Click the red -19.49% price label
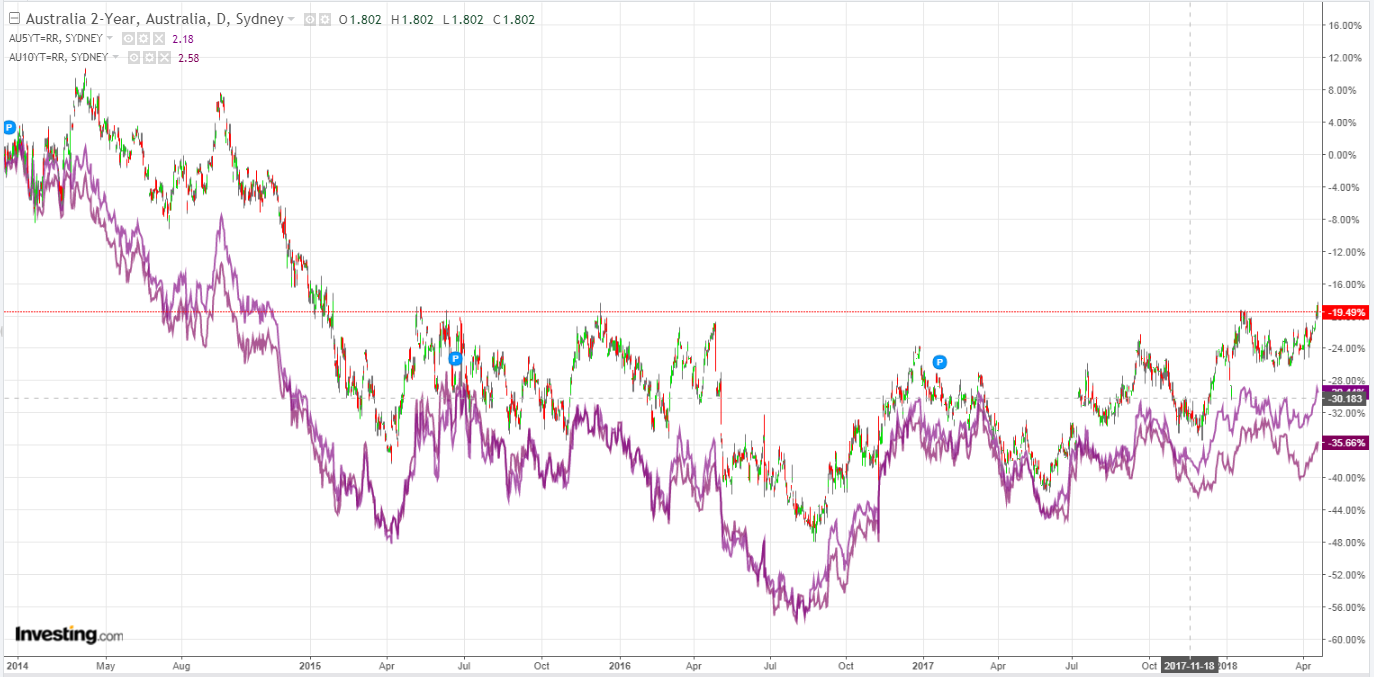The height and width of the screenshot is (677, 1374). [1344, 313]
